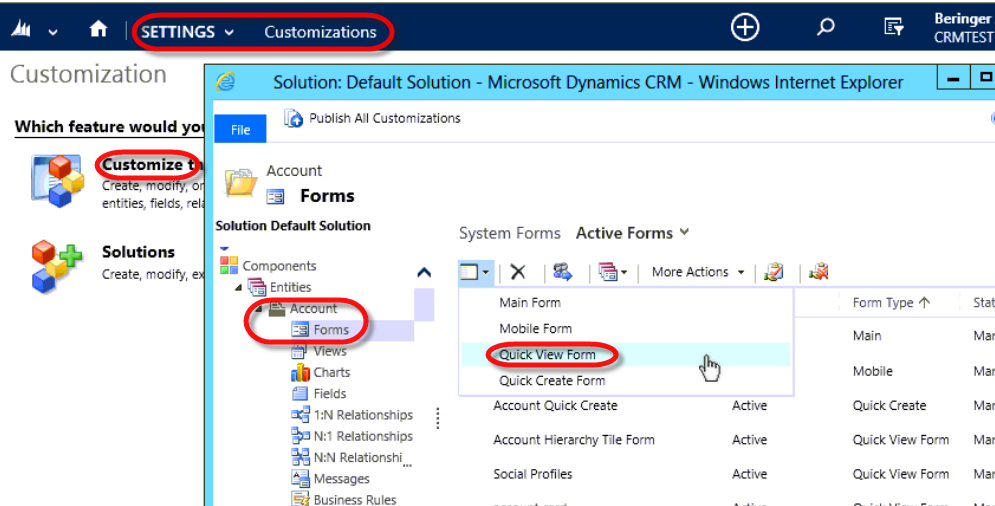The image size is (995, 506).
Task: Click the Messages tree item icon
Action: [x=300, y=479]
